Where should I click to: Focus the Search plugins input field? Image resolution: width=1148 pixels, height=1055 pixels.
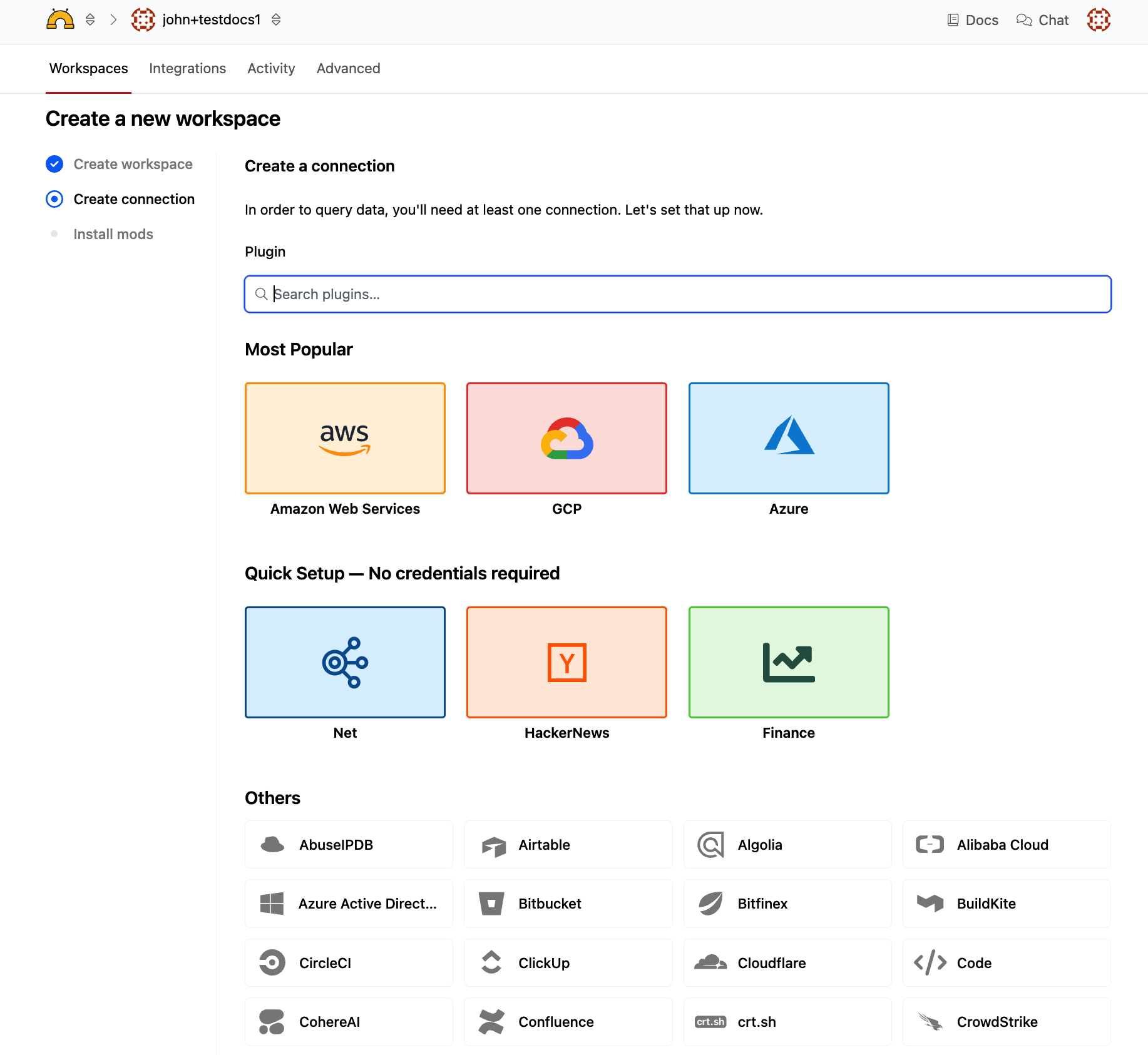[x=677, y=294]
